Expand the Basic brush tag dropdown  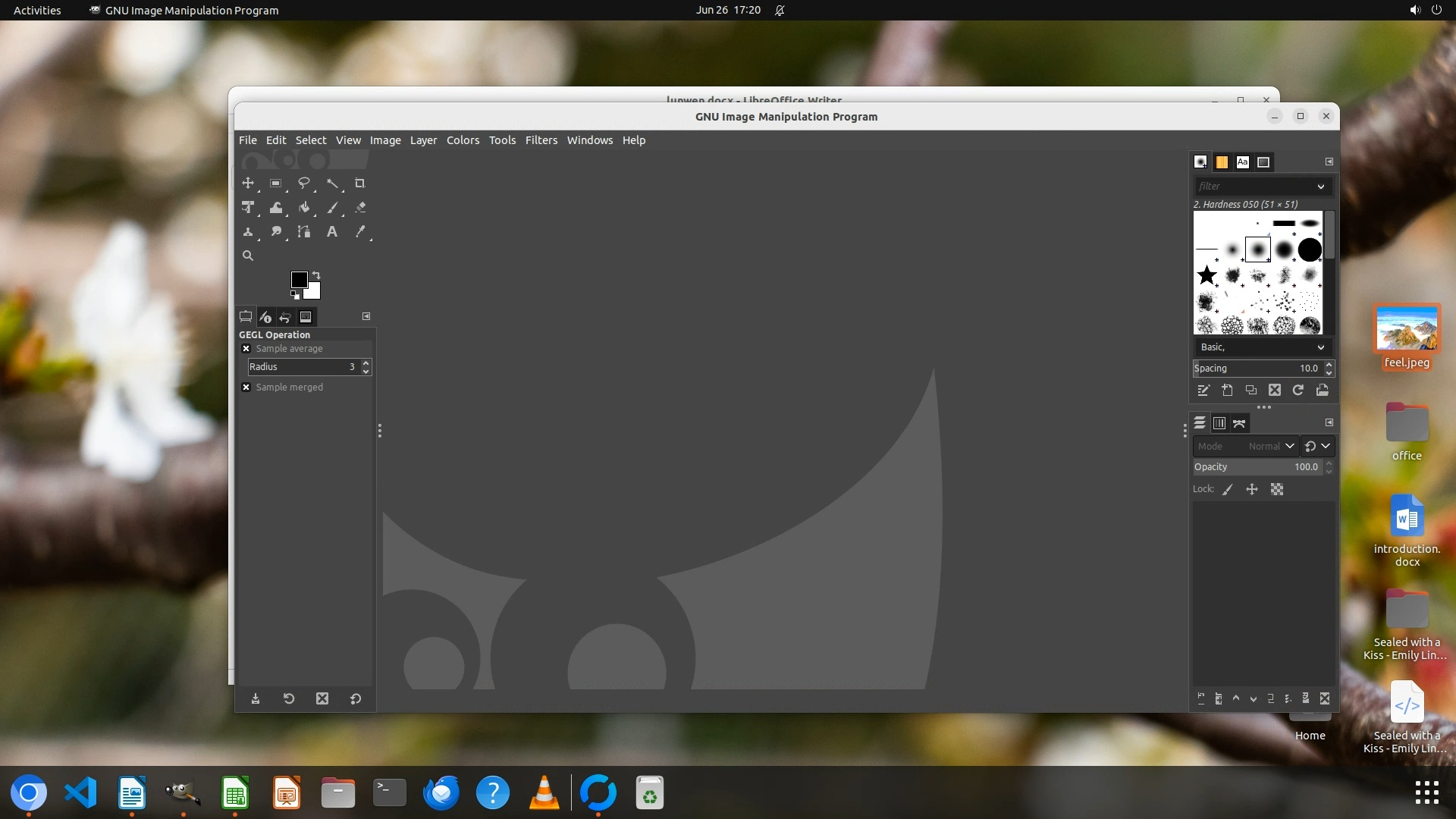coord(1320,347)
